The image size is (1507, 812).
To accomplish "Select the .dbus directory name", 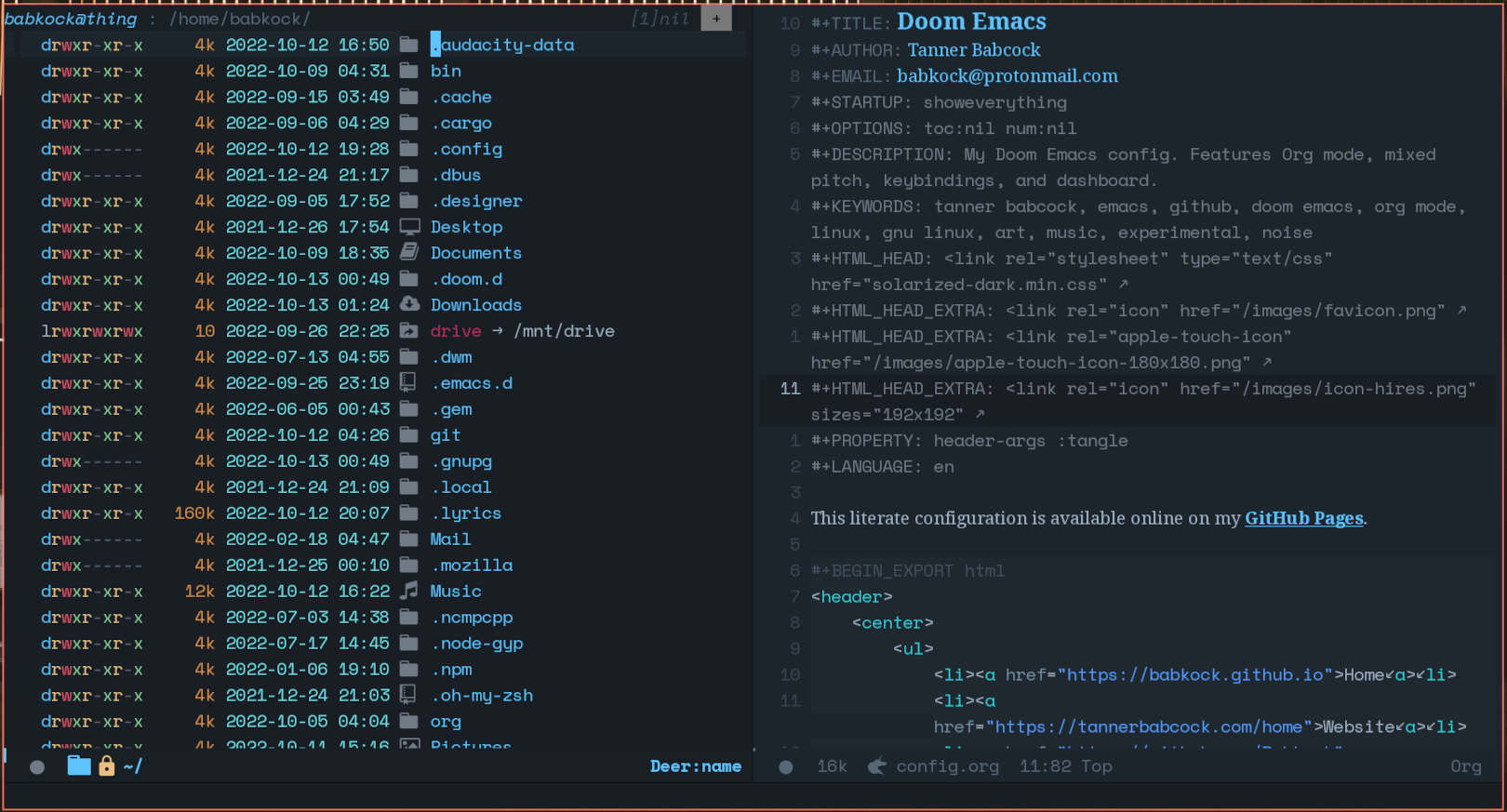I will tap(456, 175).
